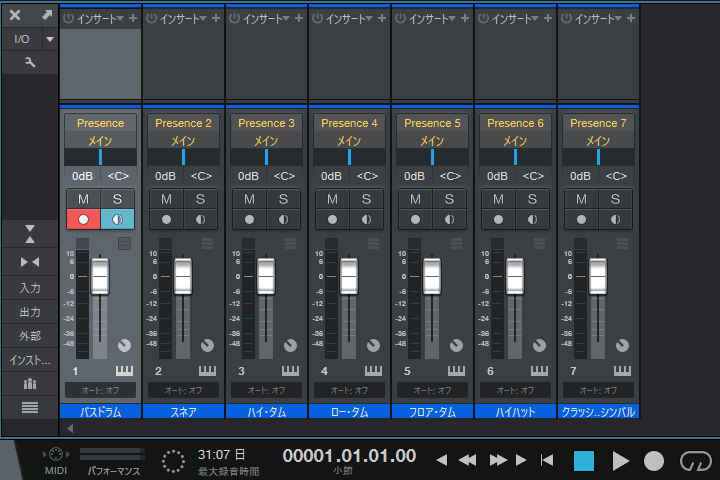Viewport: 720px width, 480px height.
Task: Open メイン output selector on Presence 5
Action: point(431,141)
